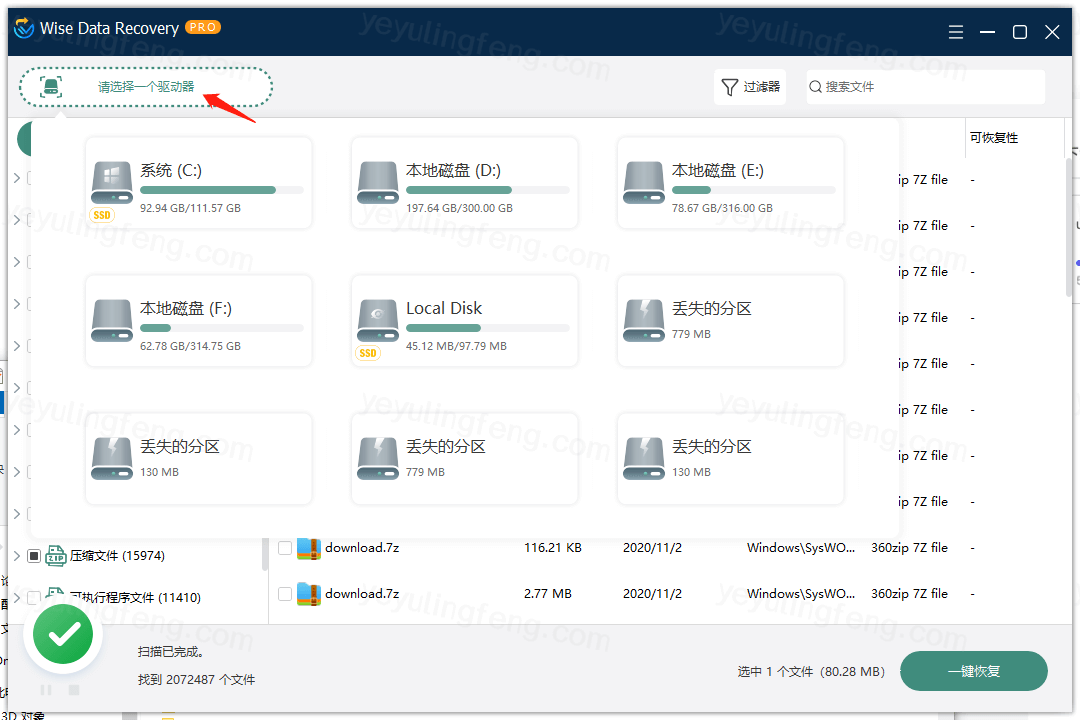Choose the 130 MB lost partition below drive F

click(x=198, y=458)
